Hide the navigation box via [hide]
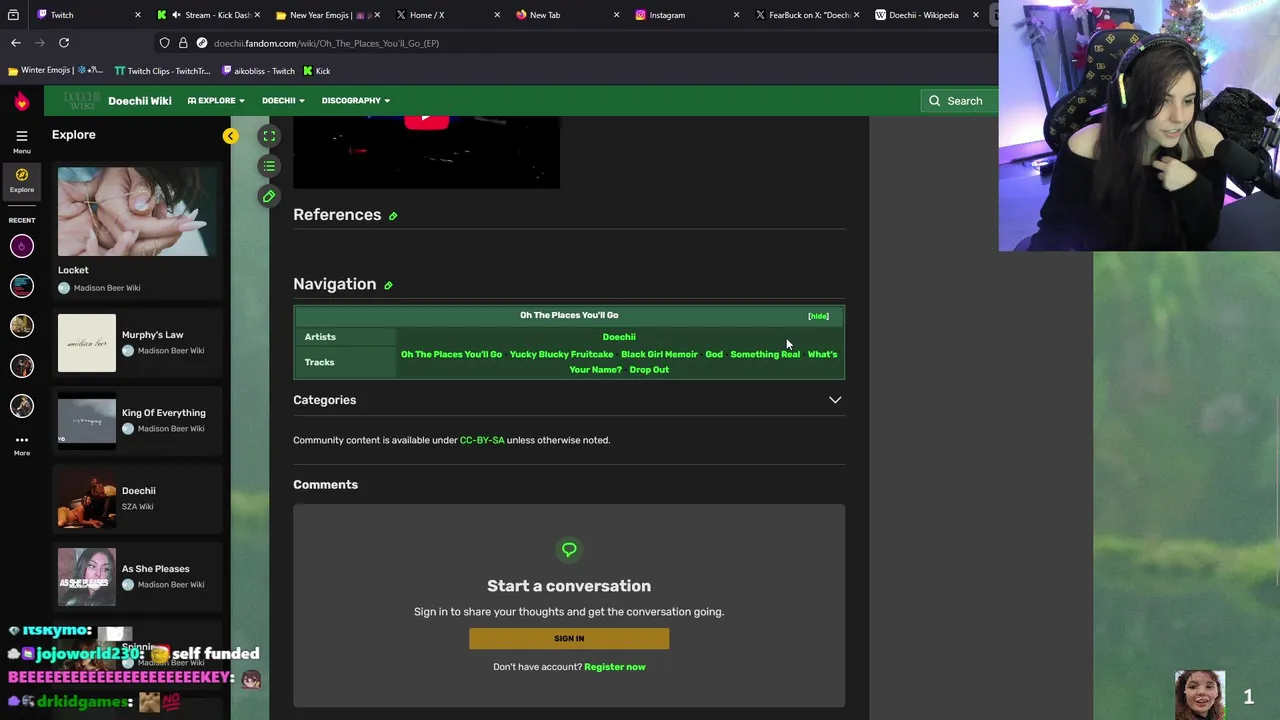Viewport: 1280px width, 720px height. 818,316
